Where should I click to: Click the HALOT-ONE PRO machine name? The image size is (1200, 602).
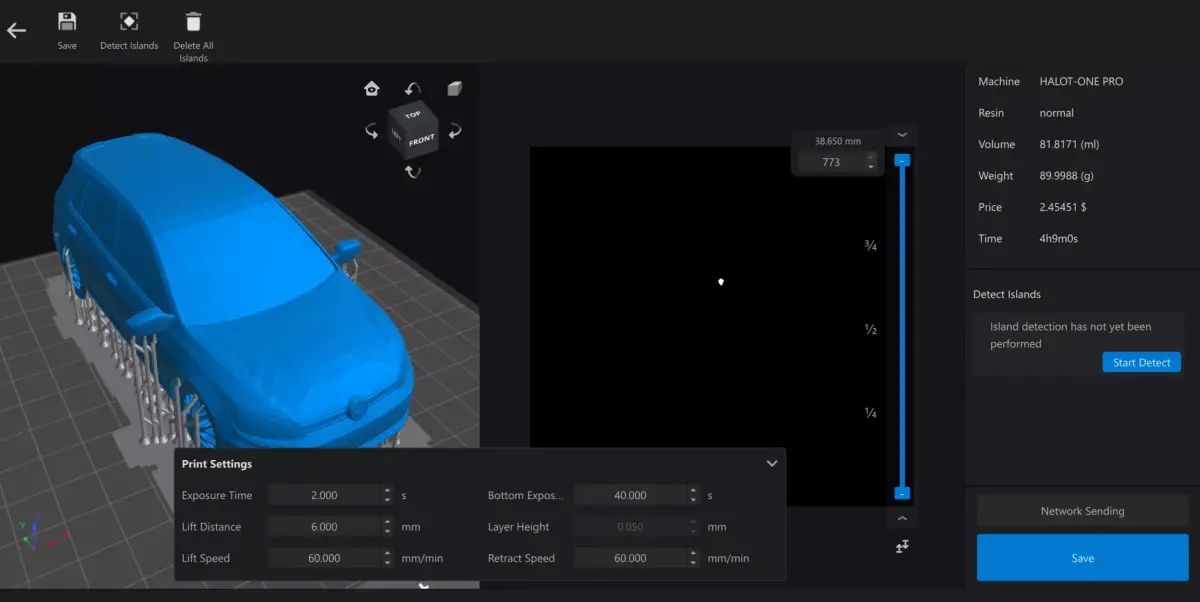1081,82
